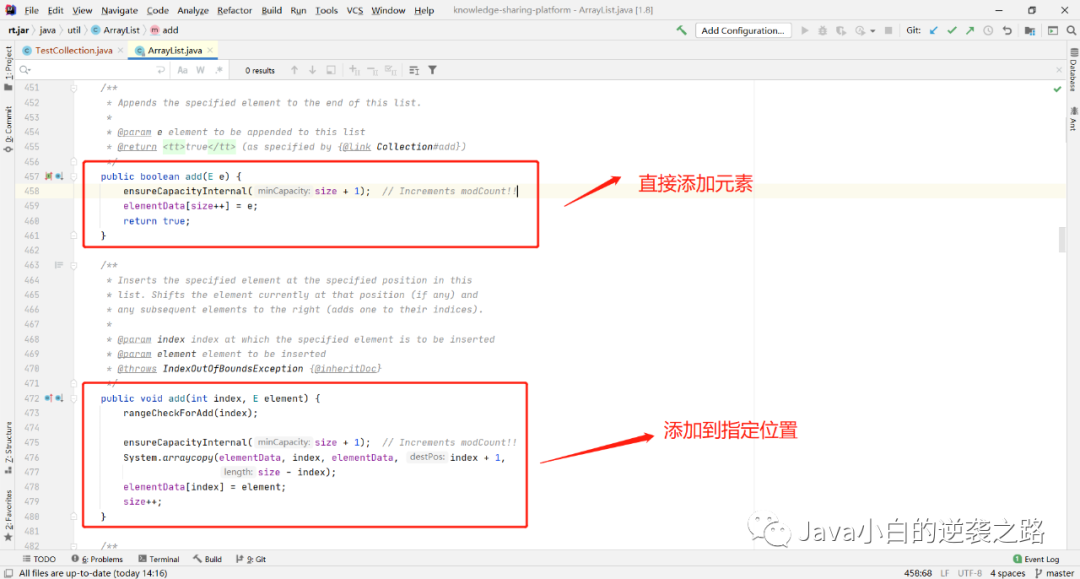Click the Git Rollback undo icon
The width and height of the screenshot is (1080, 579).
click(x=1007, y=30)
